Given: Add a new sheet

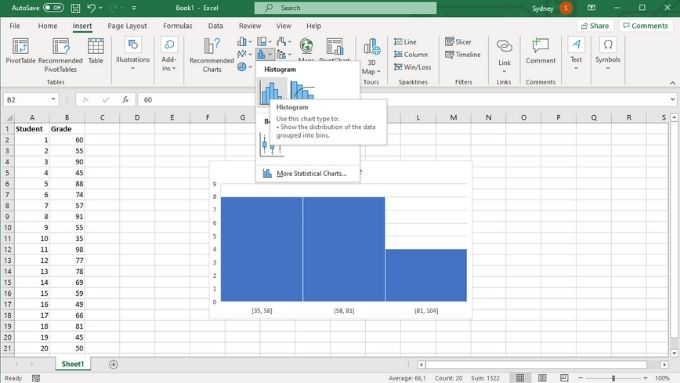Looking at the screenshot, I should click(x=113, y=364).
